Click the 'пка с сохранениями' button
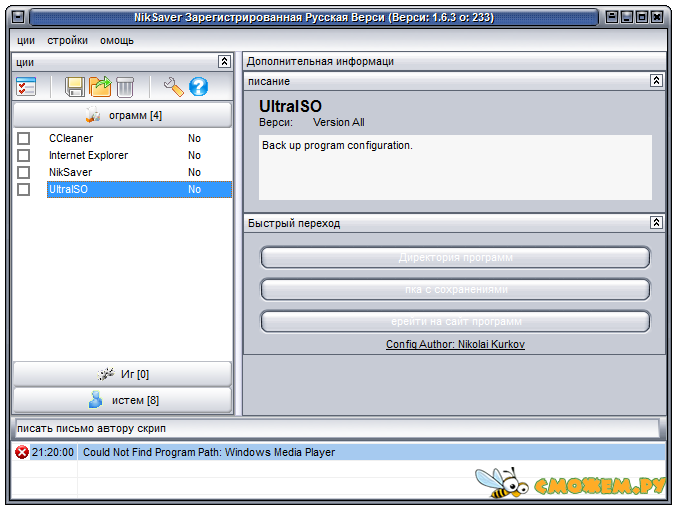Screen dimensions: 677x510 tap(455, 290)
